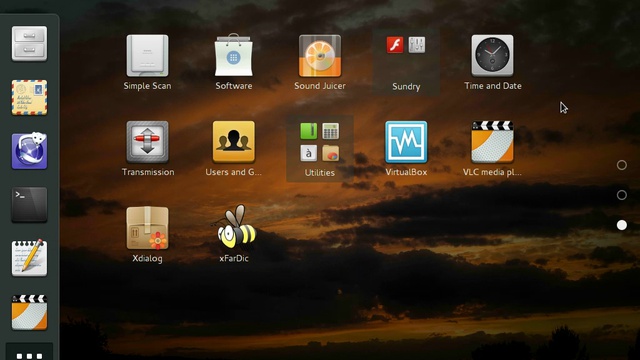Image resolution: width=640 pixels, height=360 pixels.
Task: Launch xFarDic bee dictionary app
Action: coord(234,227)
